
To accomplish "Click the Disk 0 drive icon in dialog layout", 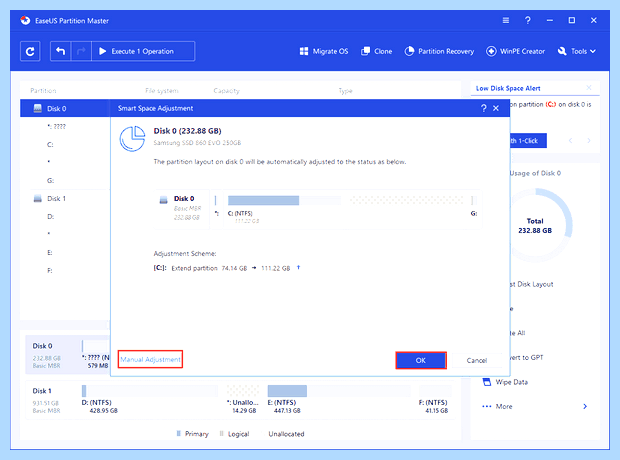I will click(163, 199).
